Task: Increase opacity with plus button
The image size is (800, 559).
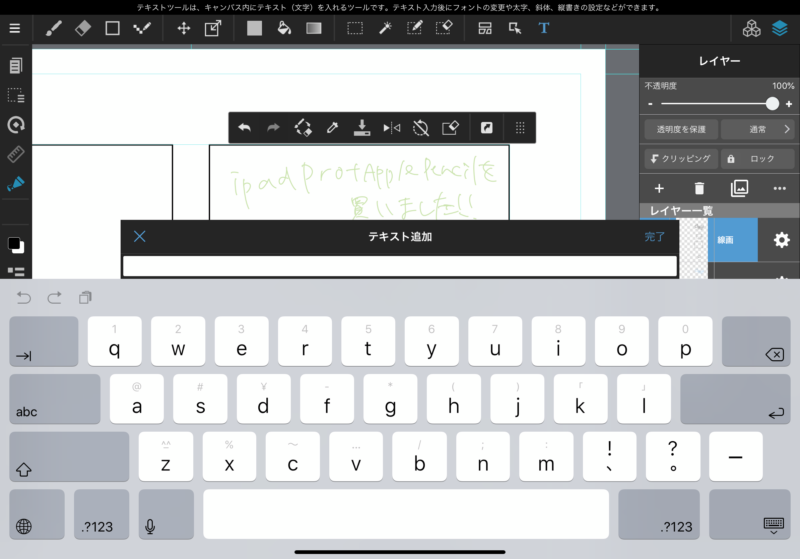Action: pyautogui.click(x=789, y=104)
